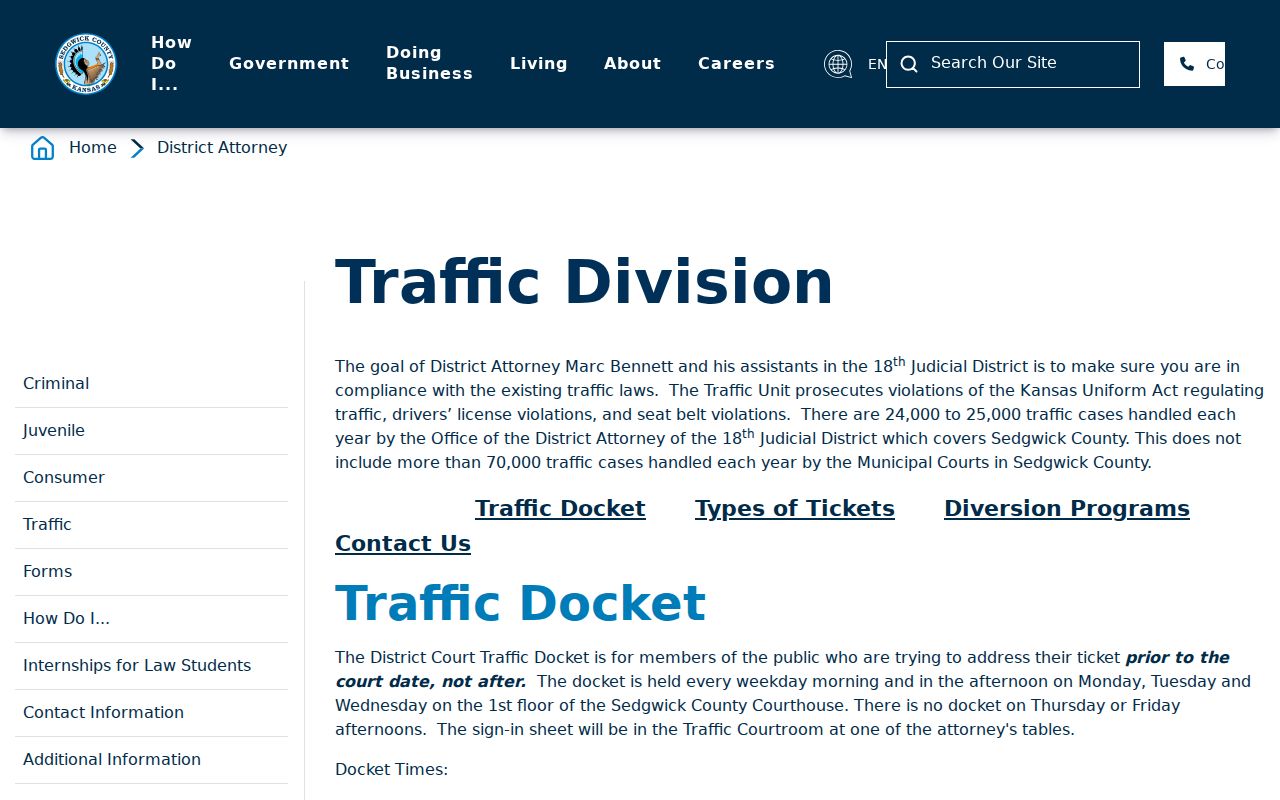Screen dimensions: 1280x800
Task: Click the Traffic Division page heading
Action: click(x=584, y=282)
